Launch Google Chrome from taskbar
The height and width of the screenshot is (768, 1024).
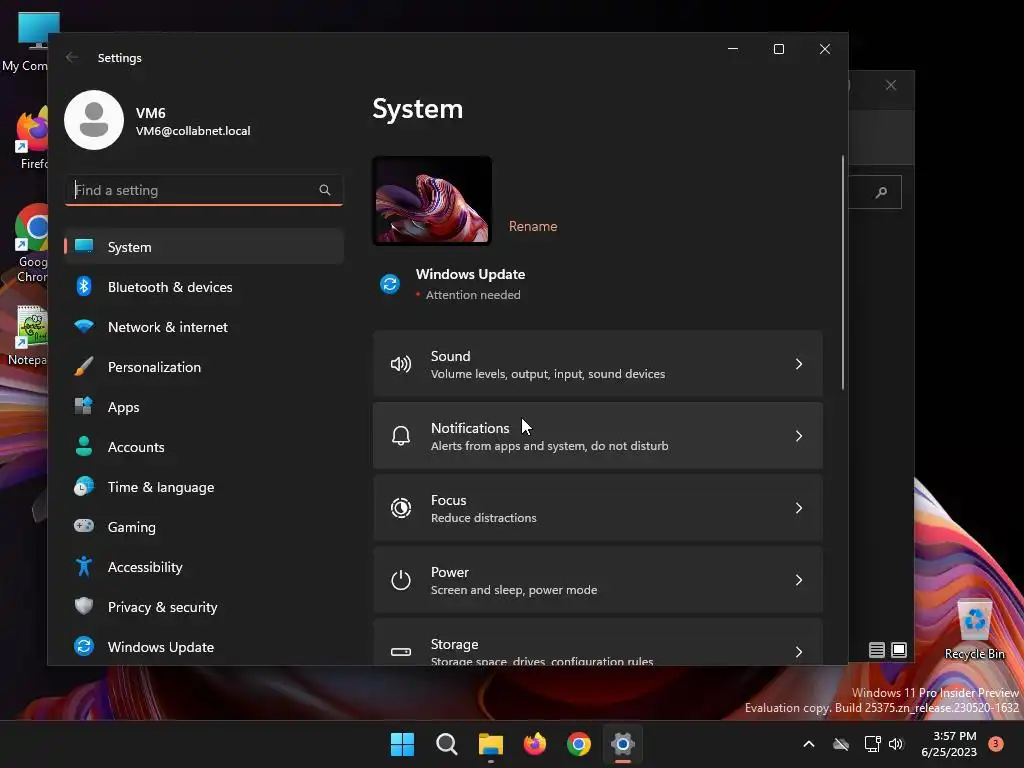(x=579, y=744)
